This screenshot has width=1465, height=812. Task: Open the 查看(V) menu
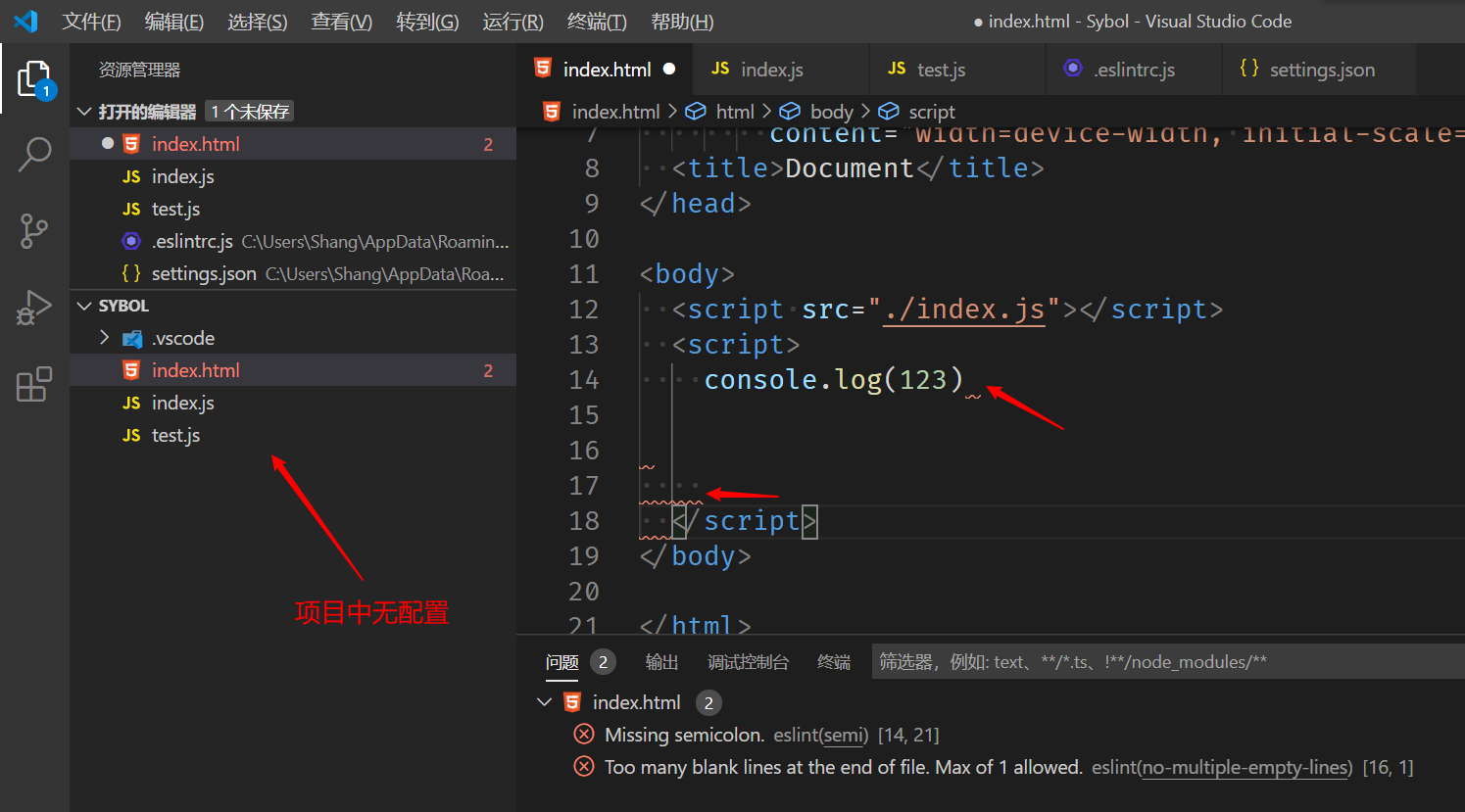(x=341, y=22)
